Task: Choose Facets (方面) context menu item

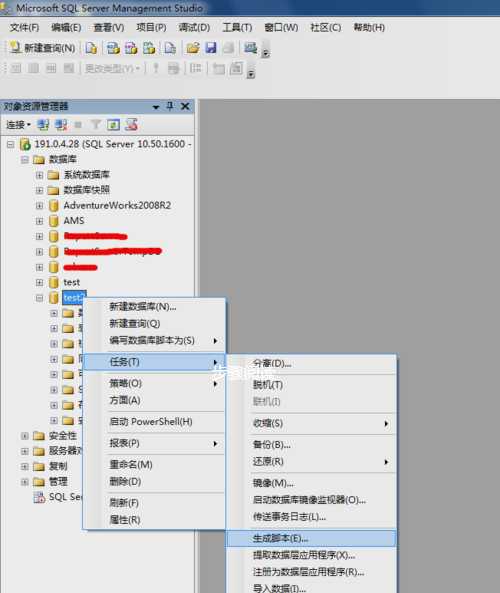Action: pyautogui.click(x=154, y=400)
